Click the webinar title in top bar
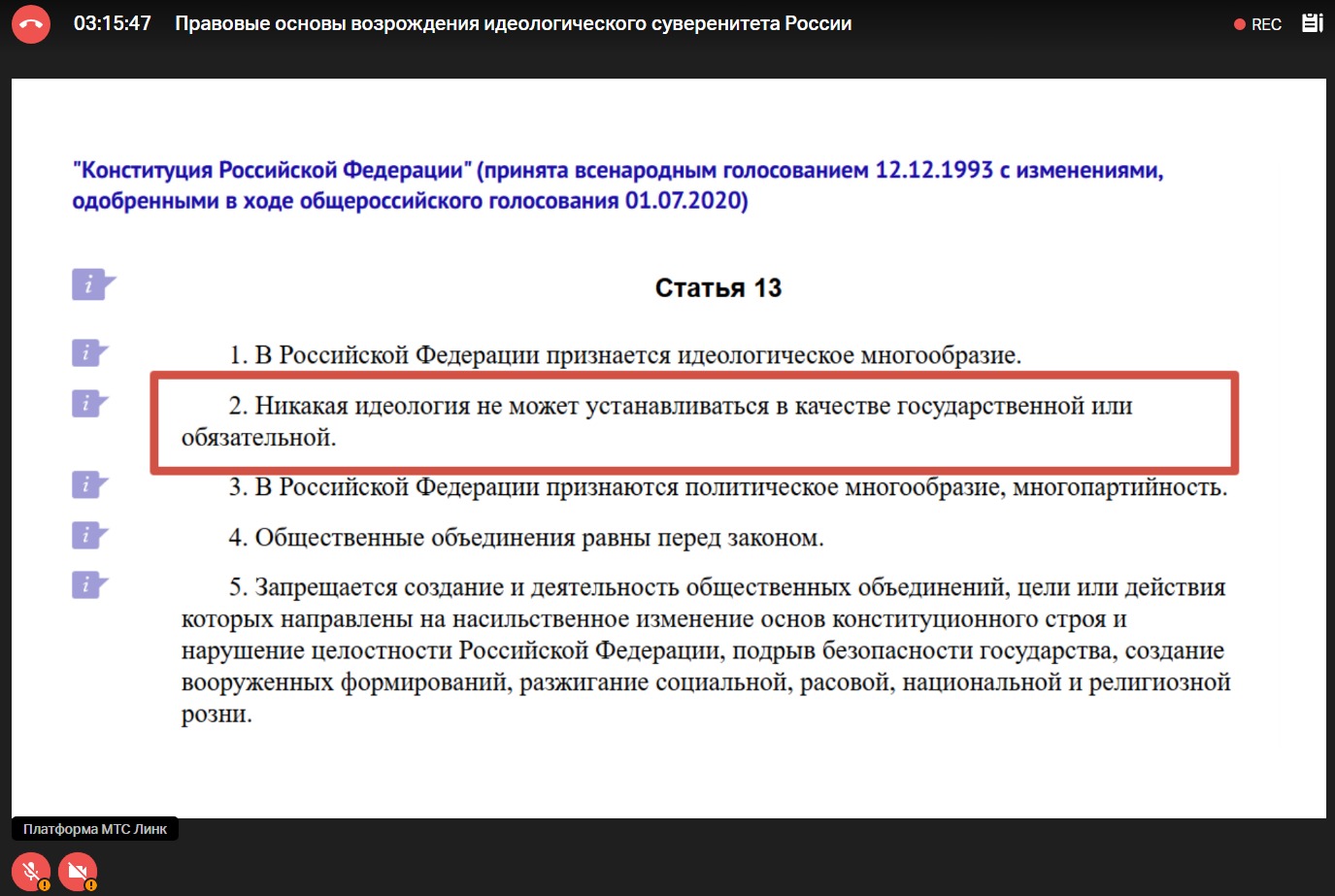1335x896 pixels. point(513,24)
